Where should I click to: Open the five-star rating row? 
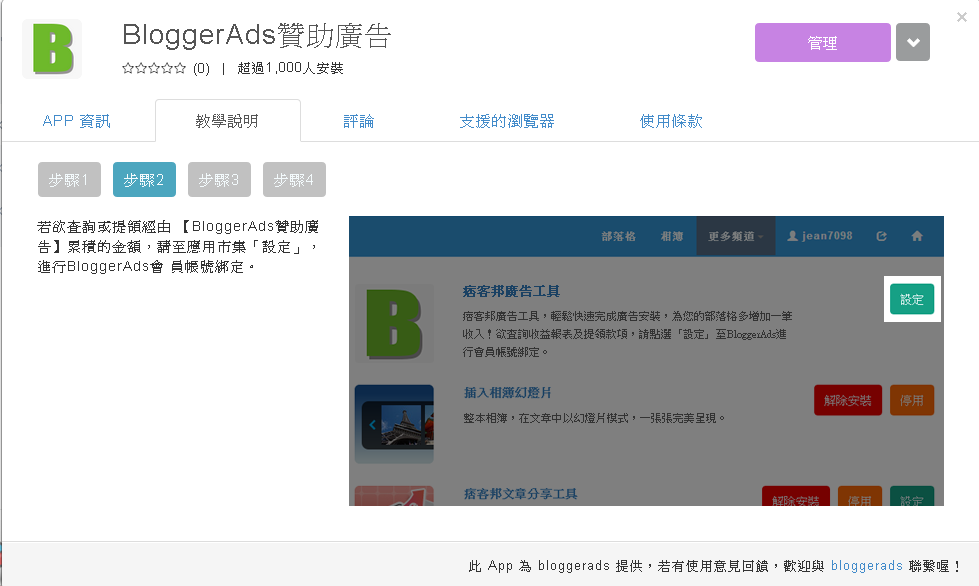click(154, 68)
